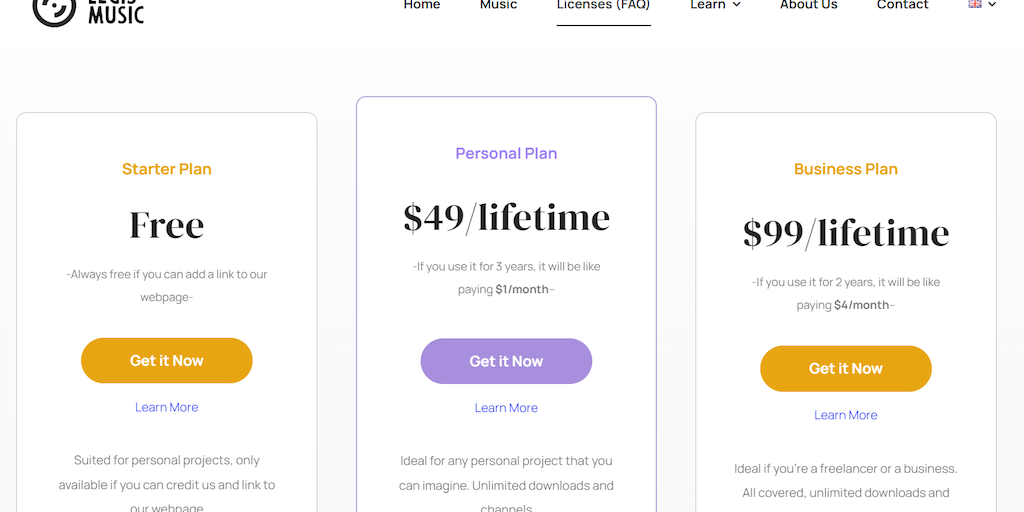Expand the Learn menu dropdown
Screen dimensions: 1024x512
pyautogui.click(x=715, y=5)
